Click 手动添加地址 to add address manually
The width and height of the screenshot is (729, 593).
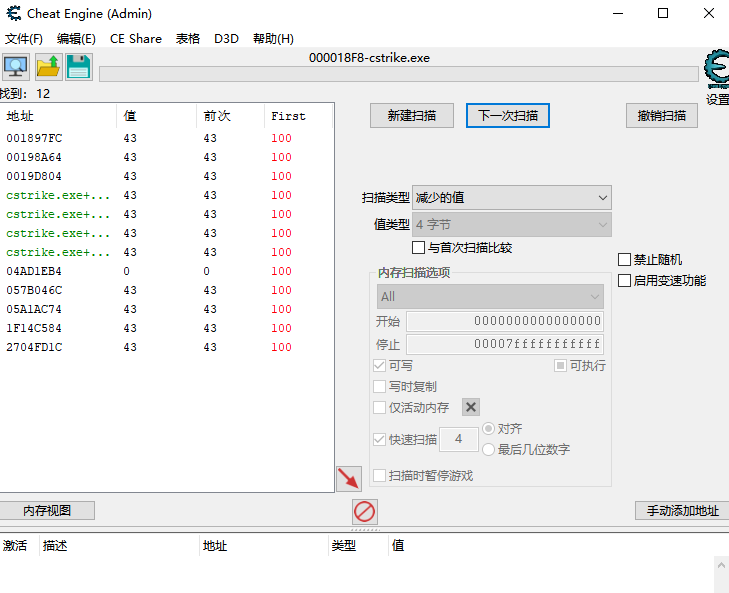(x=682, y=511)
